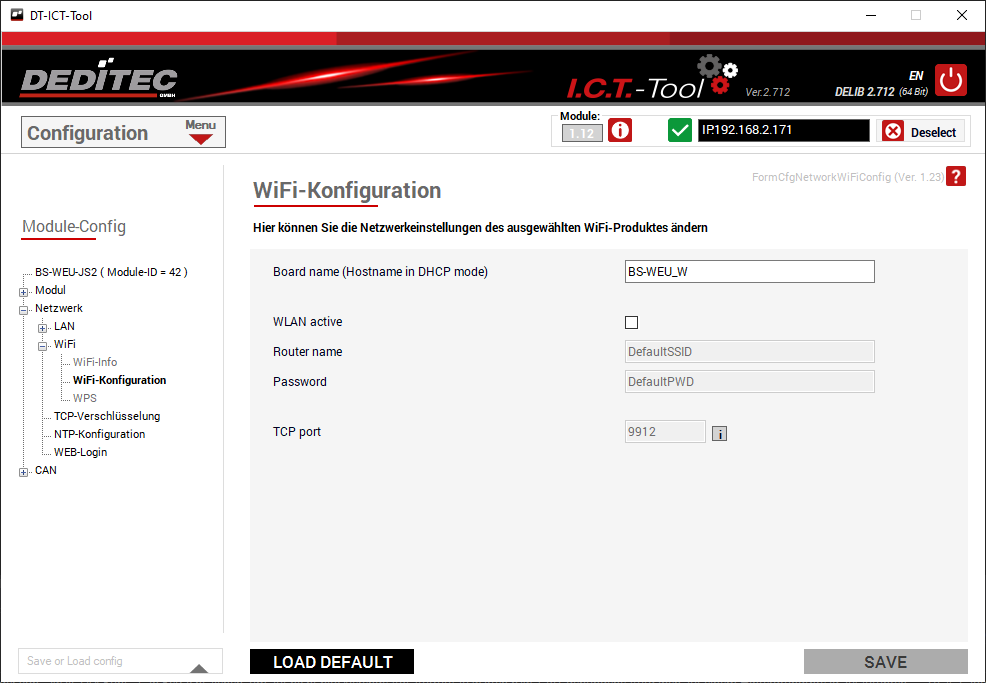Click the SAVE button
This screenshot has width=986, height=683.
click(x=885, y=662)
